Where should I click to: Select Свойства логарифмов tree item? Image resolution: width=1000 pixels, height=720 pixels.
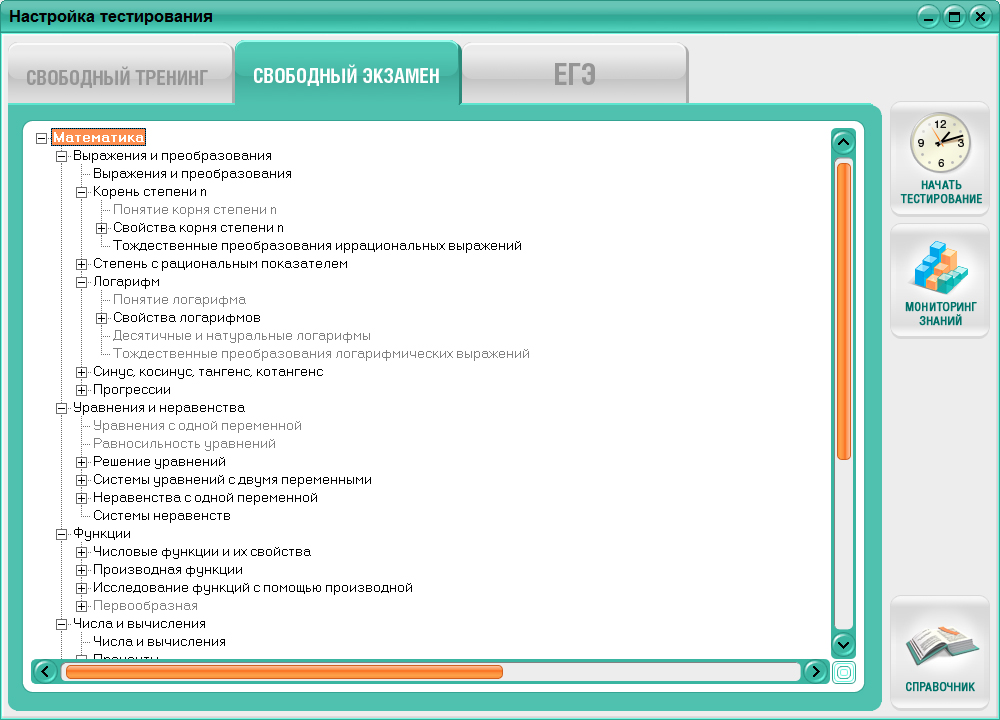pos(187,318)
